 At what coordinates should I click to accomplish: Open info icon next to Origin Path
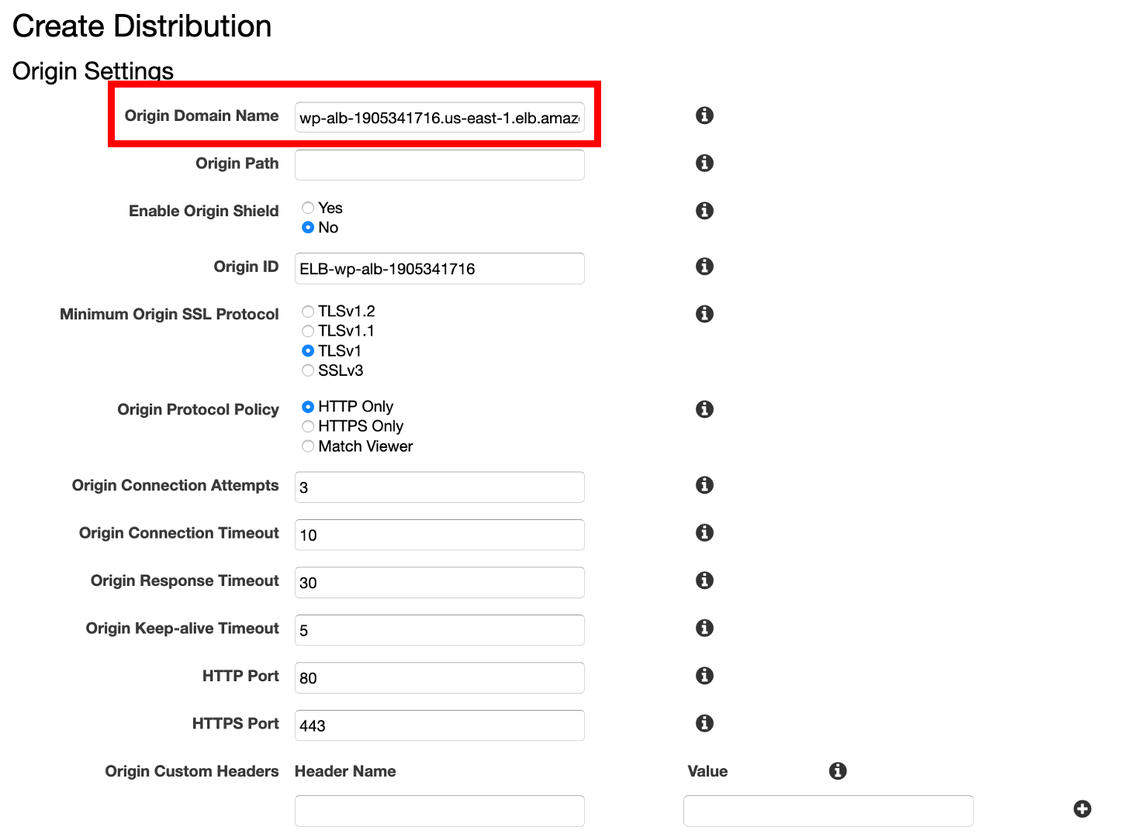[704, 163]
